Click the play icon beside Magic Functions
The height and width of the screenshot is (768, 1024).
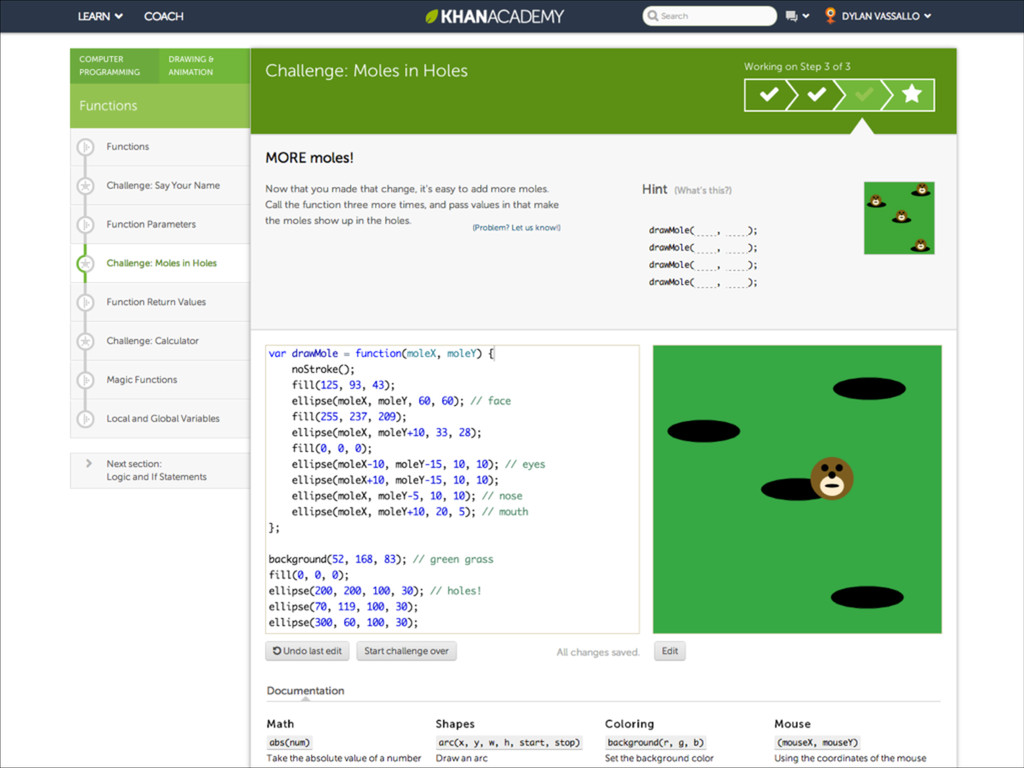point(85,380)
